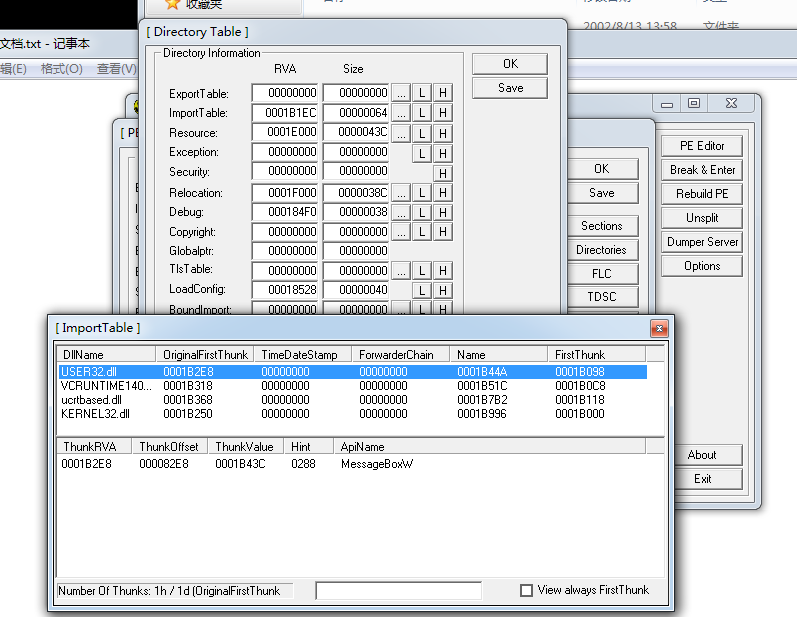Click the FLC button
Viewport: 797px width, 617px height.
pyautogui.click(x=601, y=274)
